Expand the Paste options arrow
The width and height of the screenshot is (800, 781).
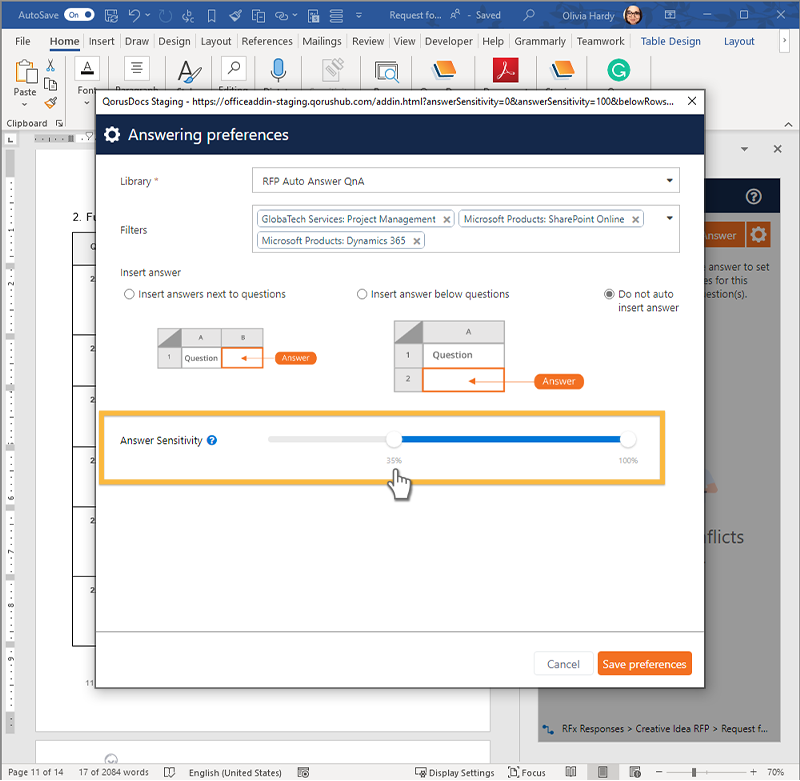coord(24,105)
